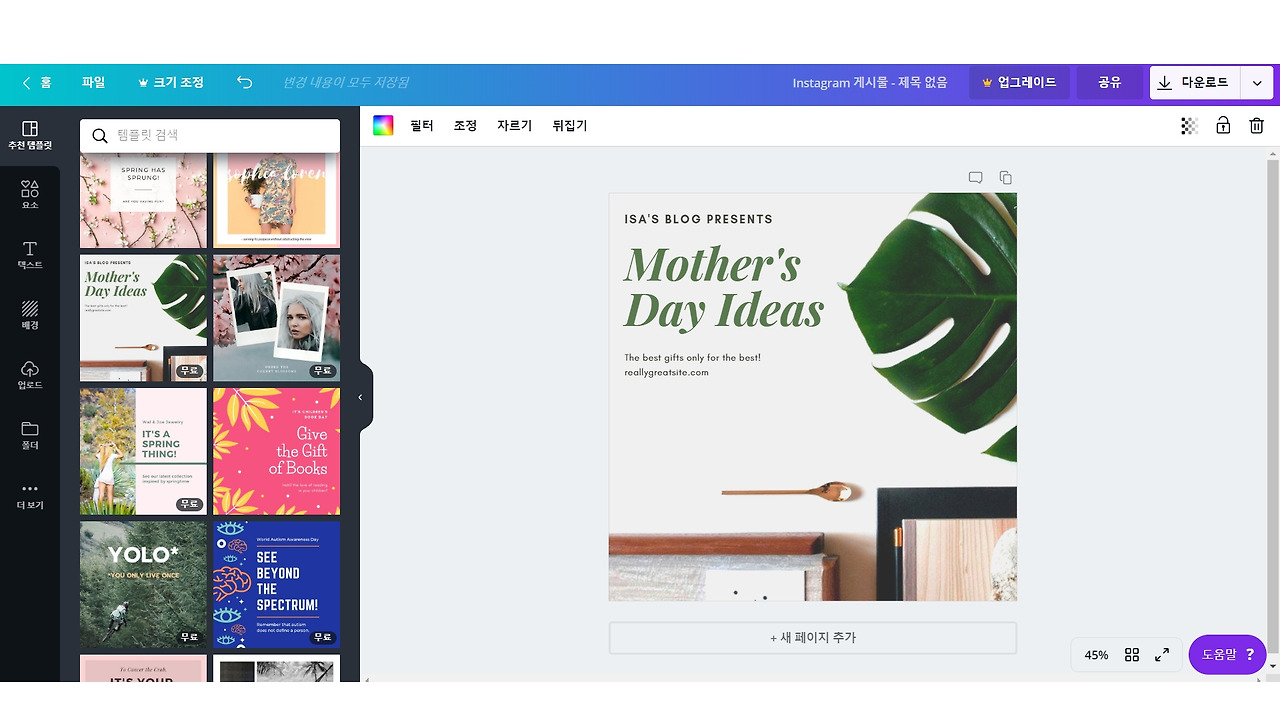
Task: Click the 새 페이지 추가 button
Action: point(812,637)
